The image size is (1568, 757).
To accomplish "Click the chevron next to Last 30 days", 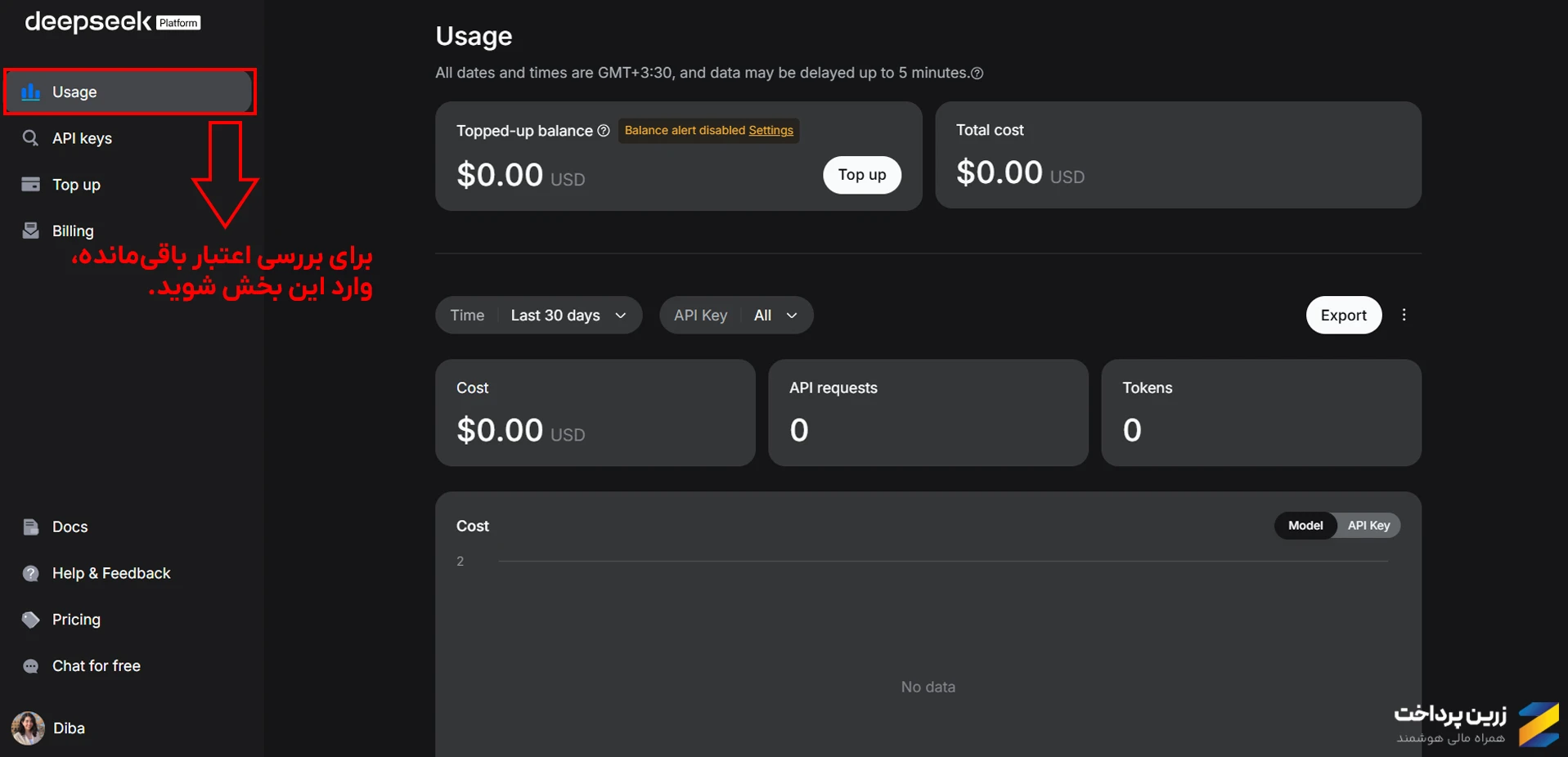I will pos(621,316).
